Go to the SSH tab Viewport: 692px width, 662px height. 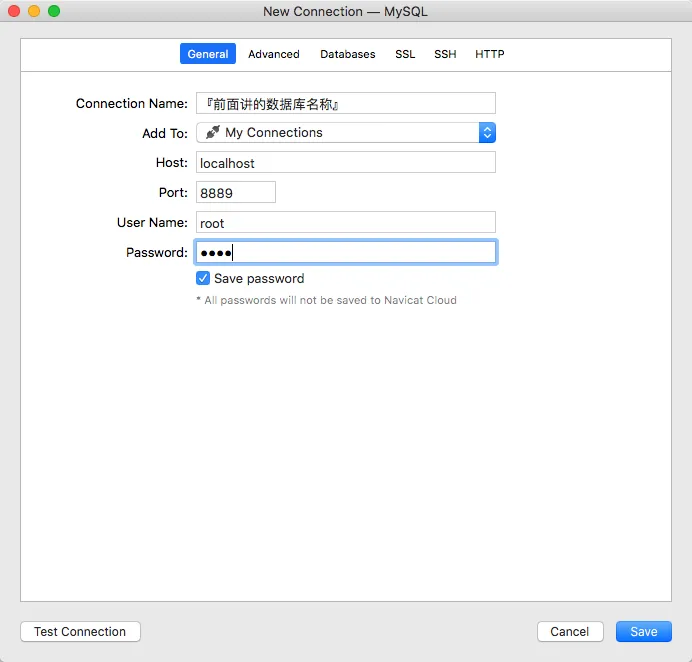(445, 54)
